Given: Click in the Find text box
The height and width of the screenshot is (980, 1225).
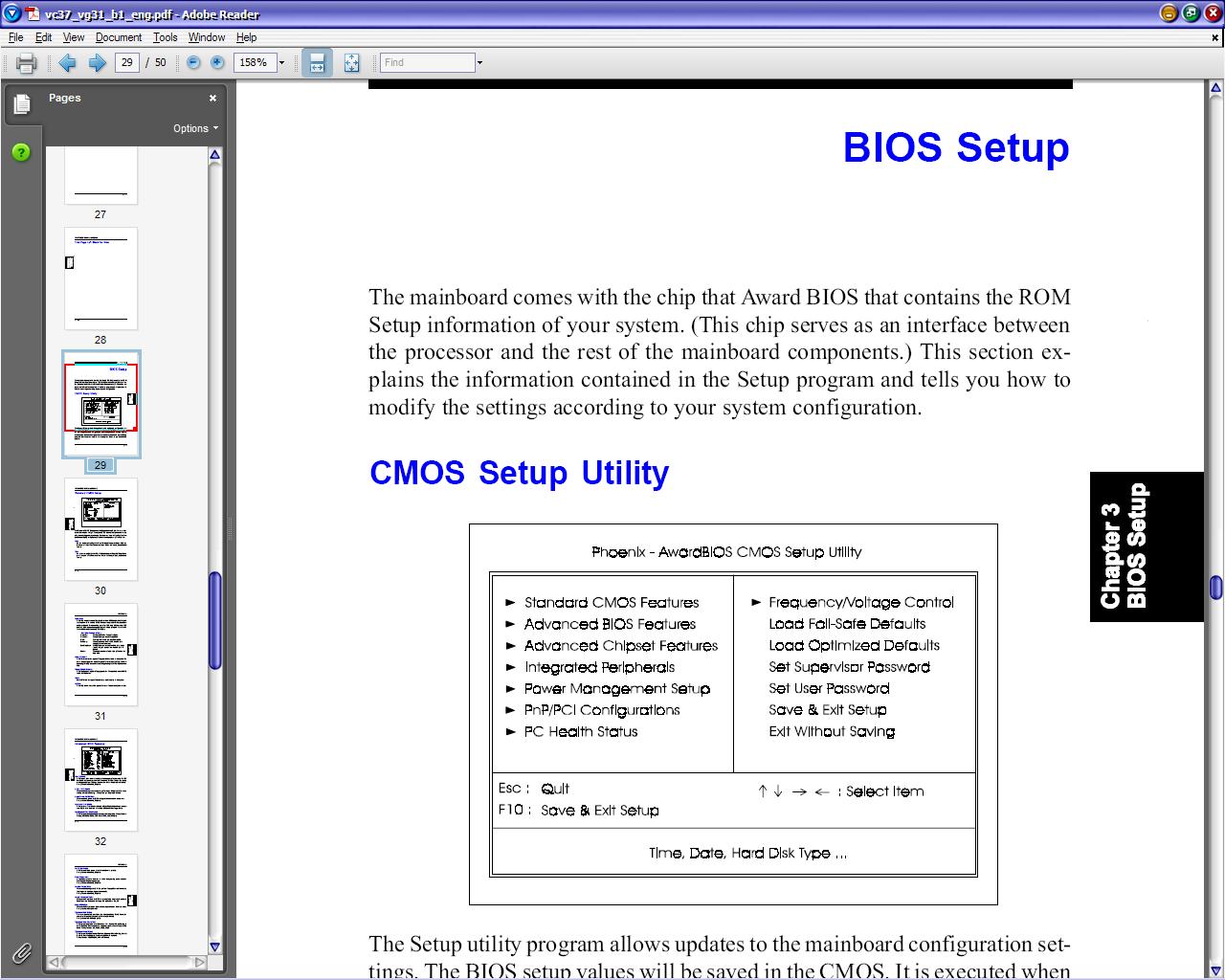Looking at the screenshot, I should click(x=427, y=62).
